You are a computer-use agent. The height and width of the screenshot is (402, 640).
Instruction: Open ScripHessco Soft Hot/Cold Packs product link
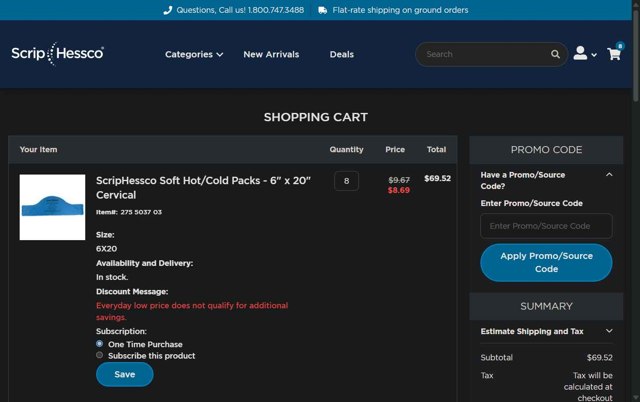tap(203, 187)
